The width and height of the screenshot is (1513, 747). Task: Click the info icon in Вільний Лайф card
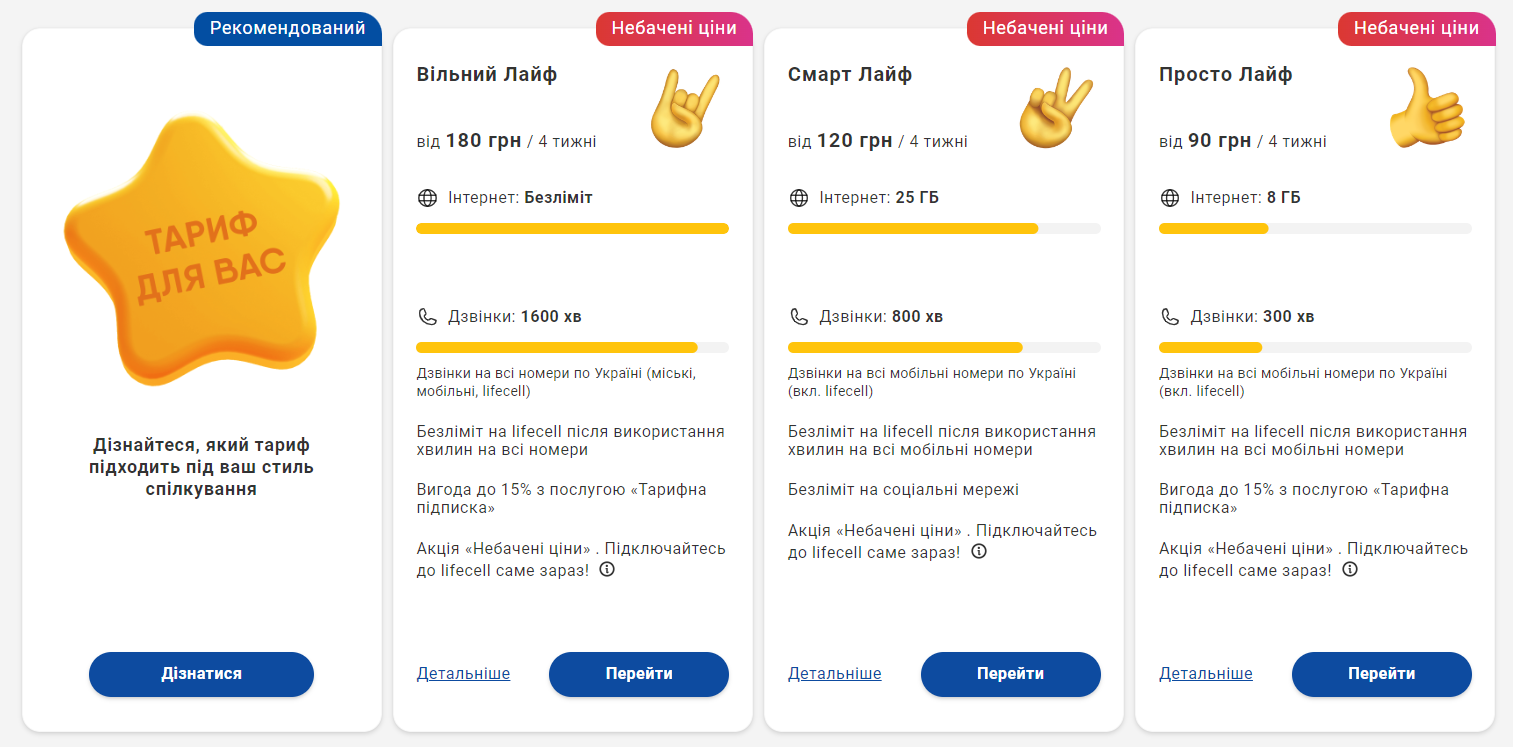click(607, 570)
